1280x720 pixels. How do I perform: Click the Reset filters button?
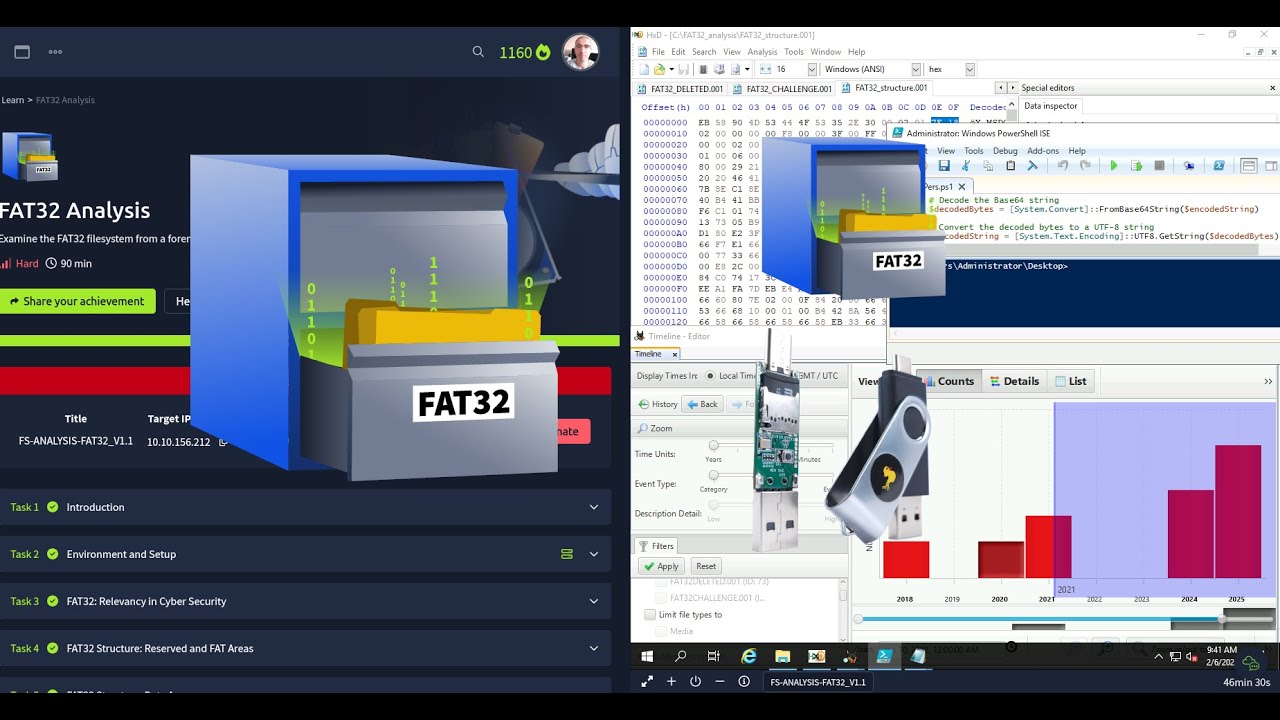706,566
